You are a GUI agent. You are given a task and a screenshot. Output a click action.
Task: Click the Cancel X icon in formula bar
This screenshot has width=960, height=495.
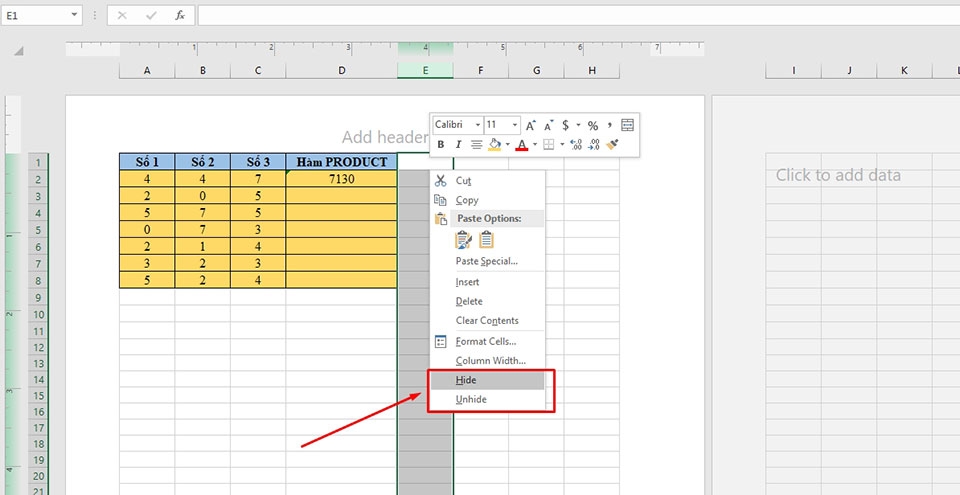click(x=122, y=15)
